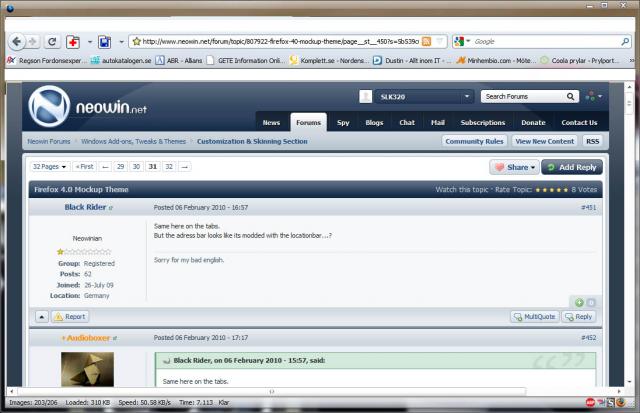Click the up arrow button beside Report
The image size is (640, 413).
pyautogui.click(x=42, y=317)
